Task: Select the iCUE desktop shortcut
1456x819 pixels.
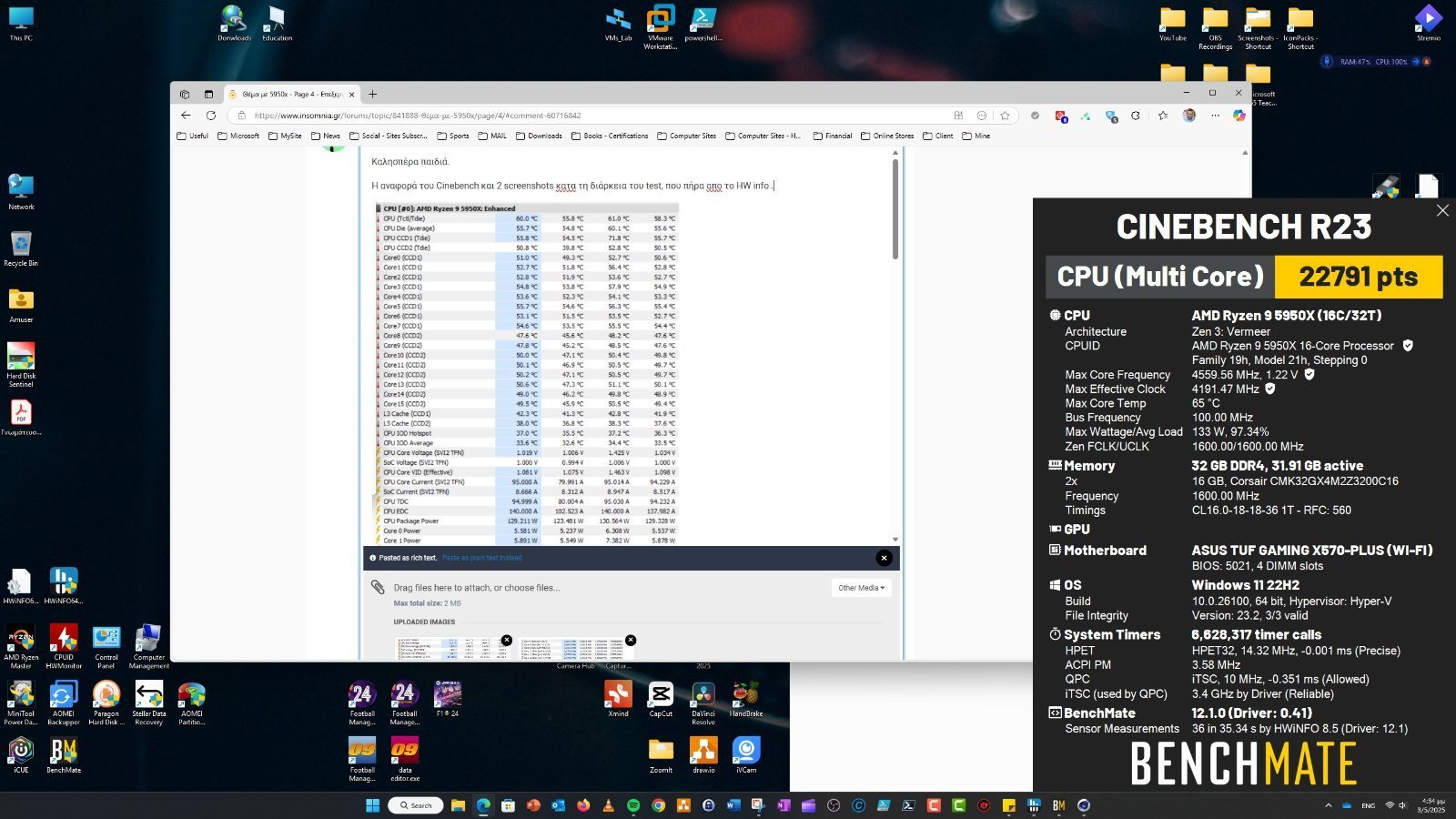Action: click(x=21, y=755)
